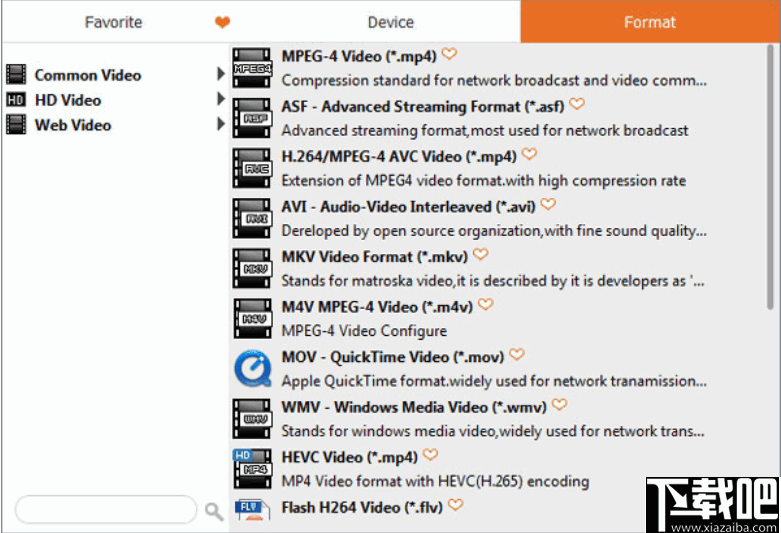
Task: Click 'Extension of MPEG4 video format' description
Action: (484, 180)
